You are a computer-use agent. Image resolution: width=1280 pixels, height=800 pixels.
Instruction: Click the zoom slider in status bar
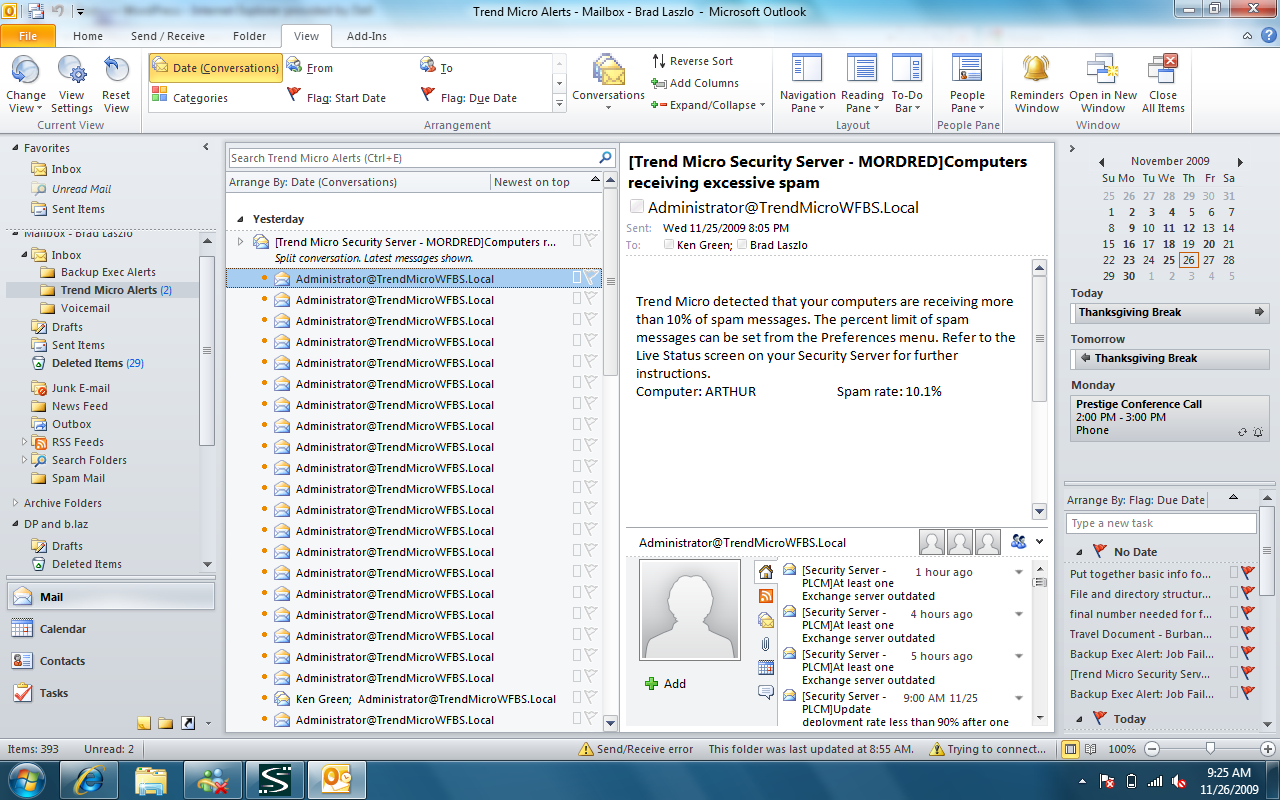[1210, 748]
